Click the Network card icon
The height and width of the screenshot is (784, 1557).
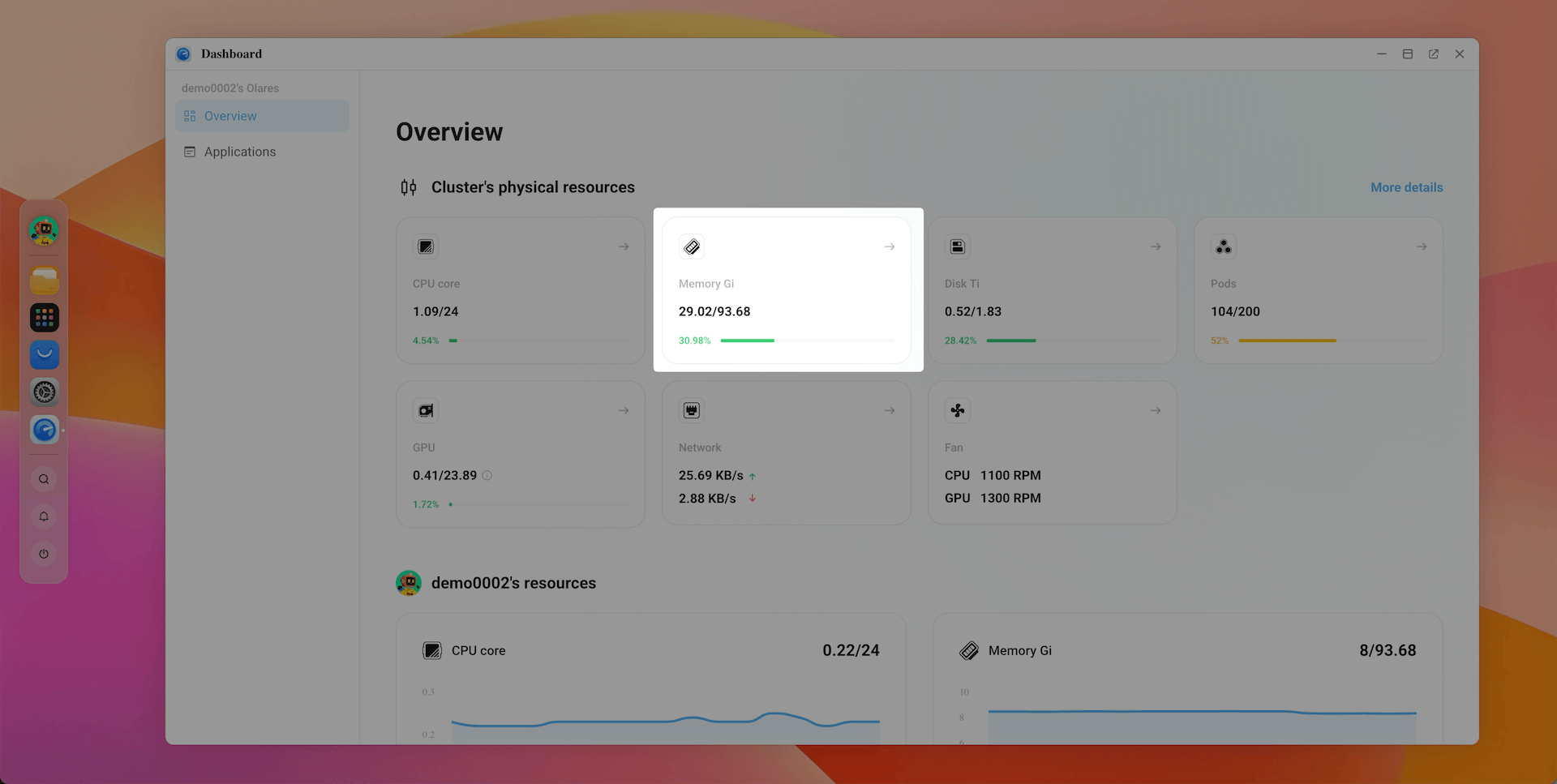(x=692, y=410)
